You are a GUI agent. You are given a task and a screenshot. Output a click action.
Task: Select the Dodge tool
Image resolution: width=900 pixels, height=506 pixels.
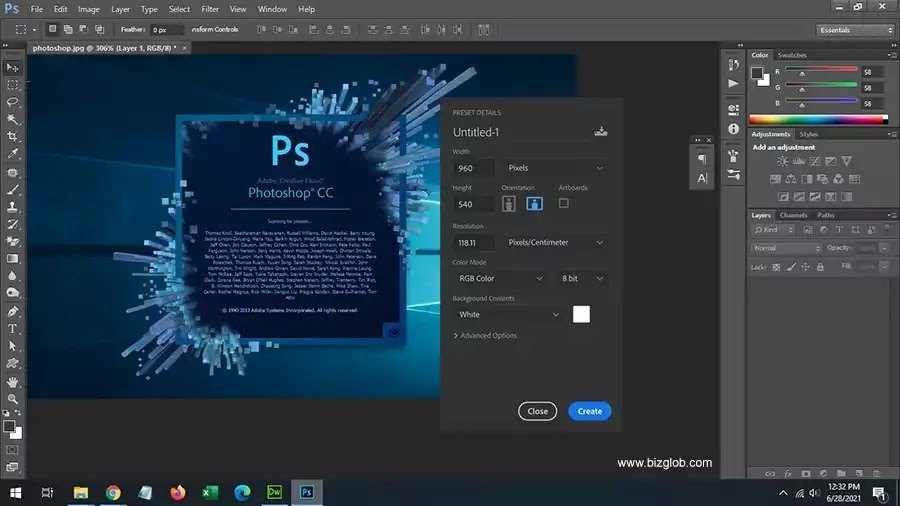click(12, 293)
